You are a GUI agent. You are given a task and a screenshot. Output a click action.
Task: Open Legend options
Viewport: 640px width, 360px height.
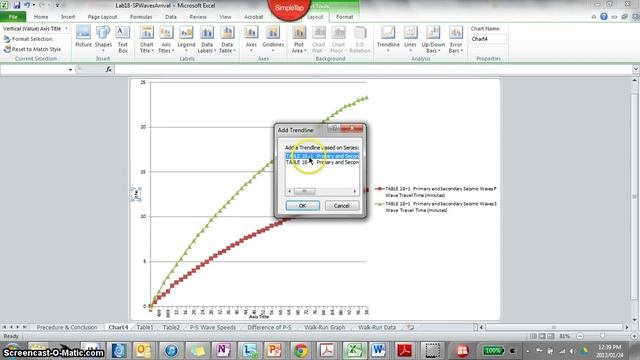tap(186, 38)
